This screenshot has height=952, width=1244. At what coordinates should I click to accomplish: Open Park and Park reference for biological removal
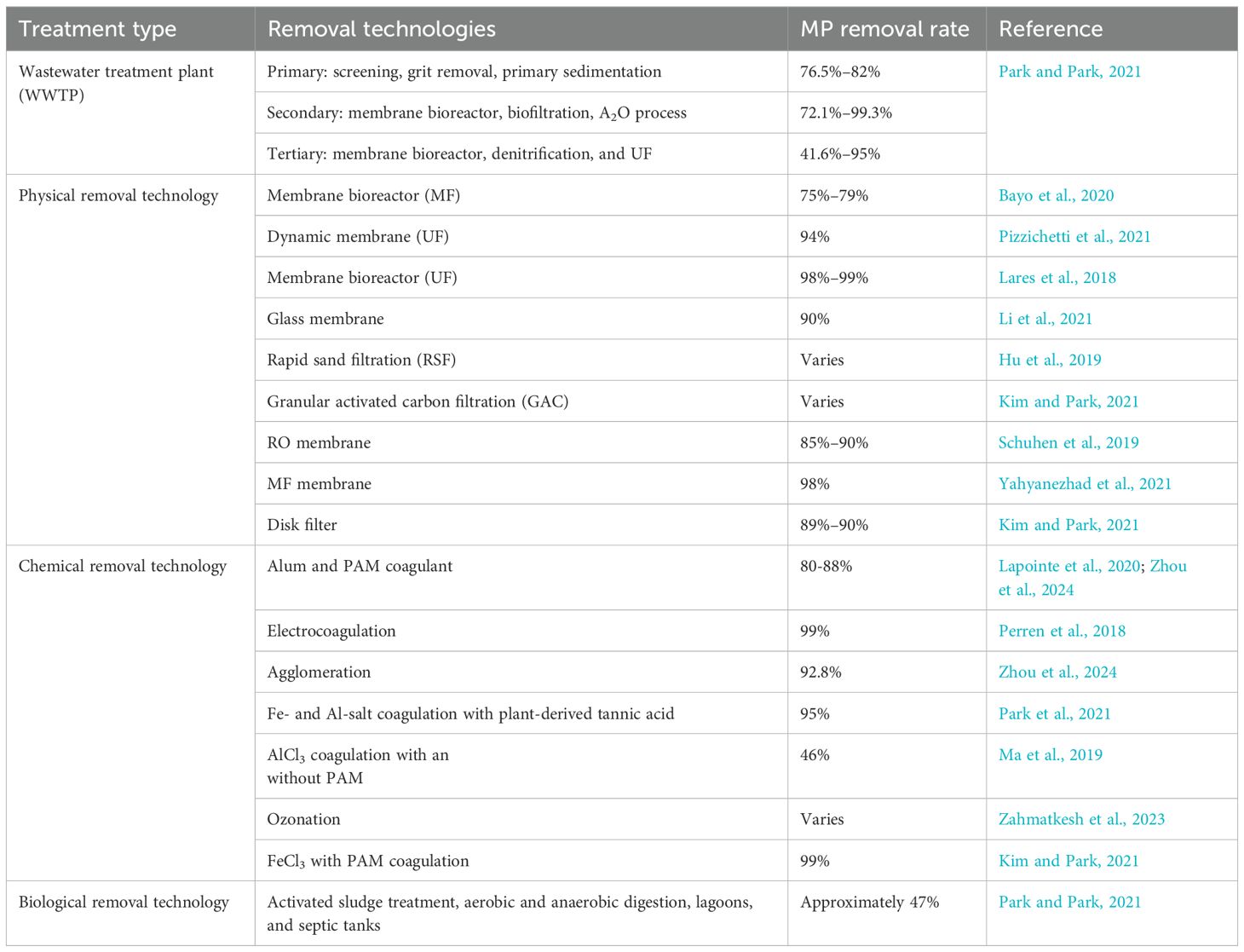click(x=1069, y=902)
